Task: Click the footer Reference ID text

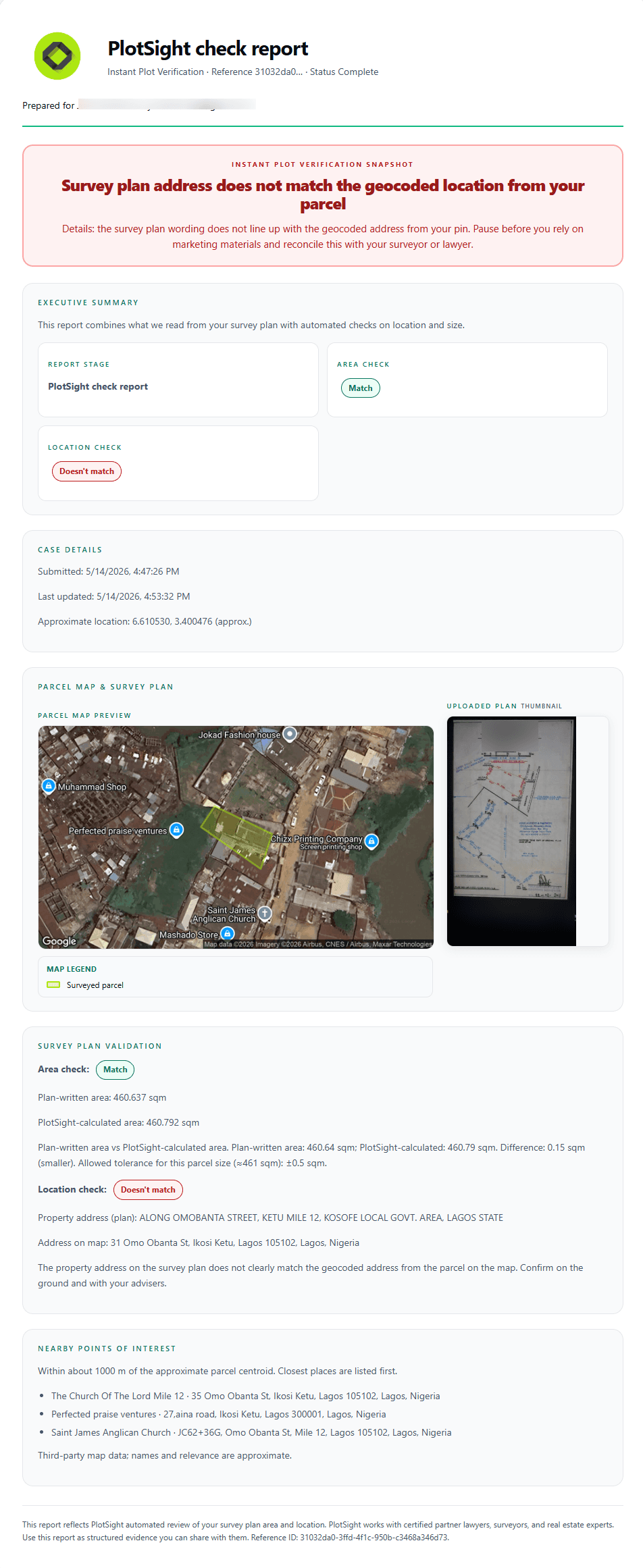Action: coord(350,1538)
